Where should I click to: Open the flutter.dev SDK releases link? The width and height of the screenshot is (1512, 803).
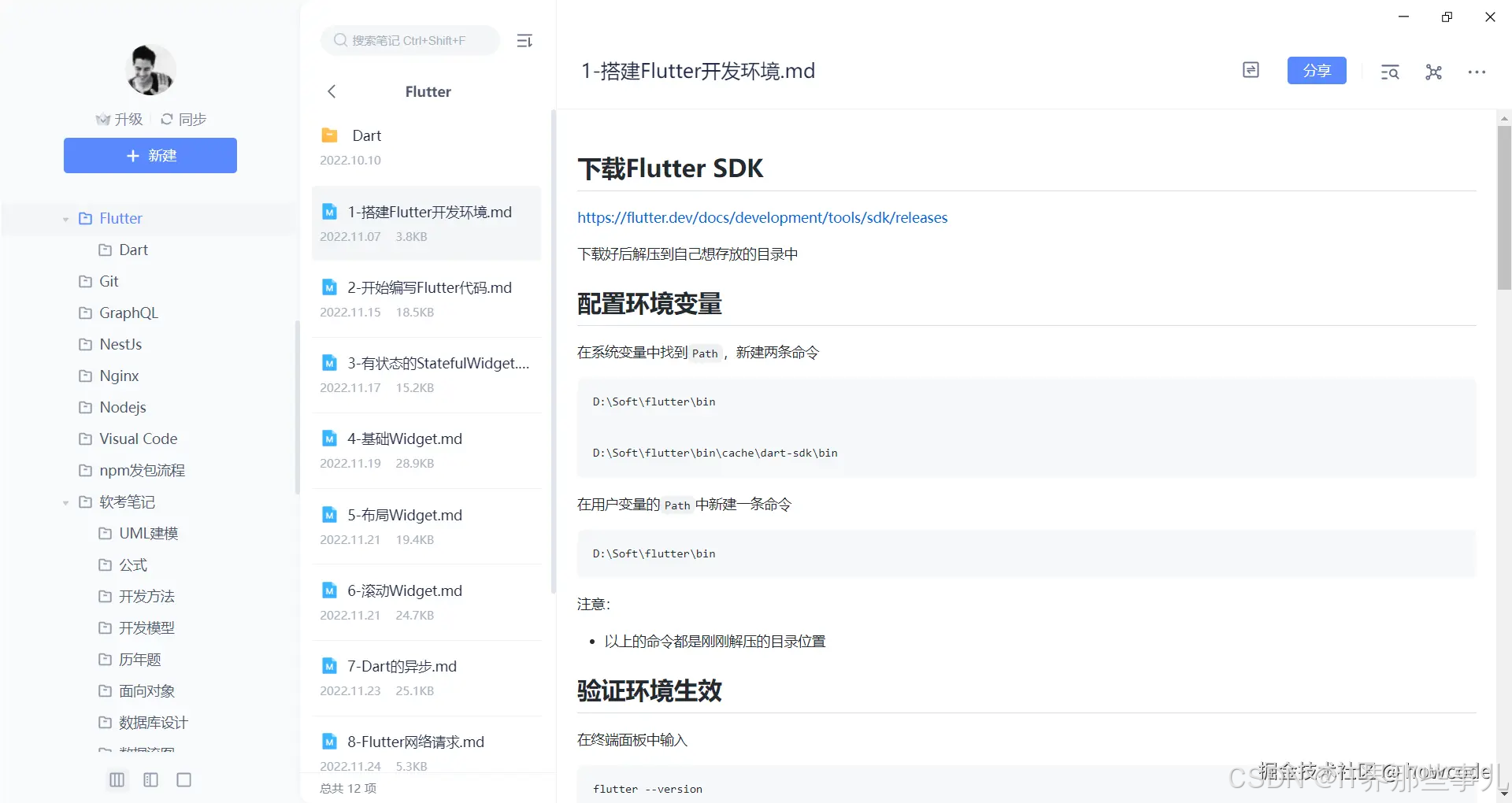point(762,217)
